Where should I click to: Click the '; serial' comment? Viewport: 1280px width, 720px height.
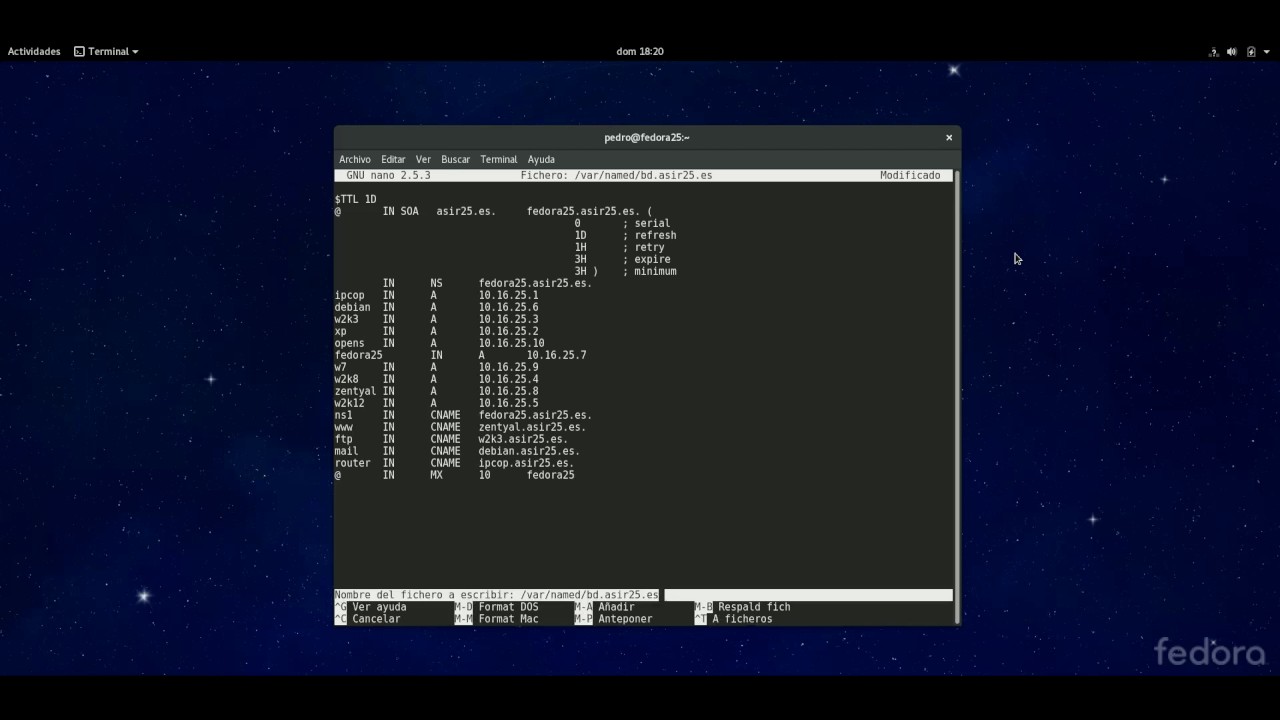(x=646, y=223)
